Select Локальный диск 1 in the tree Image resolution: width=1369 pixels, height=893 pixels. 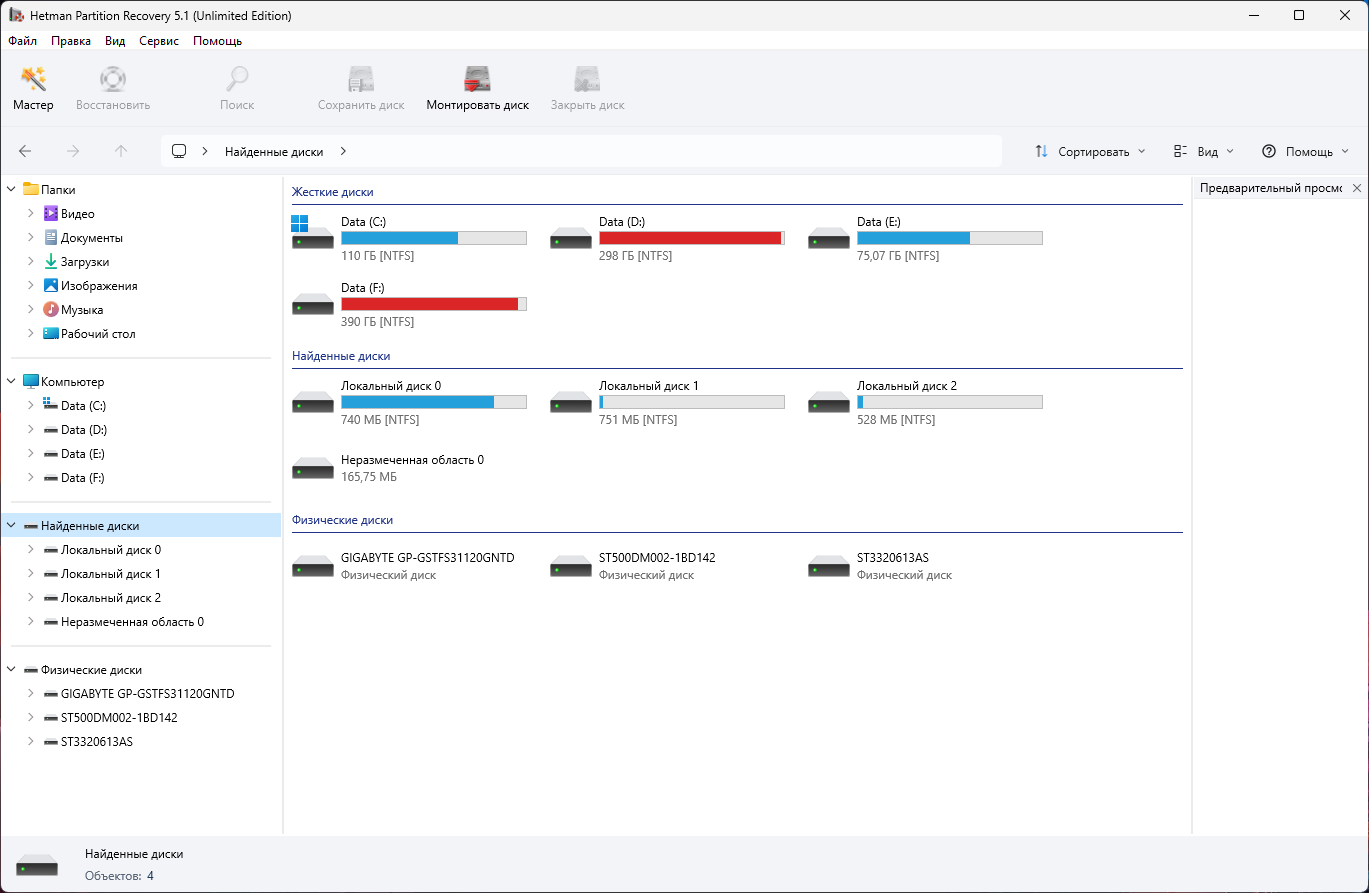coord(111,573)
